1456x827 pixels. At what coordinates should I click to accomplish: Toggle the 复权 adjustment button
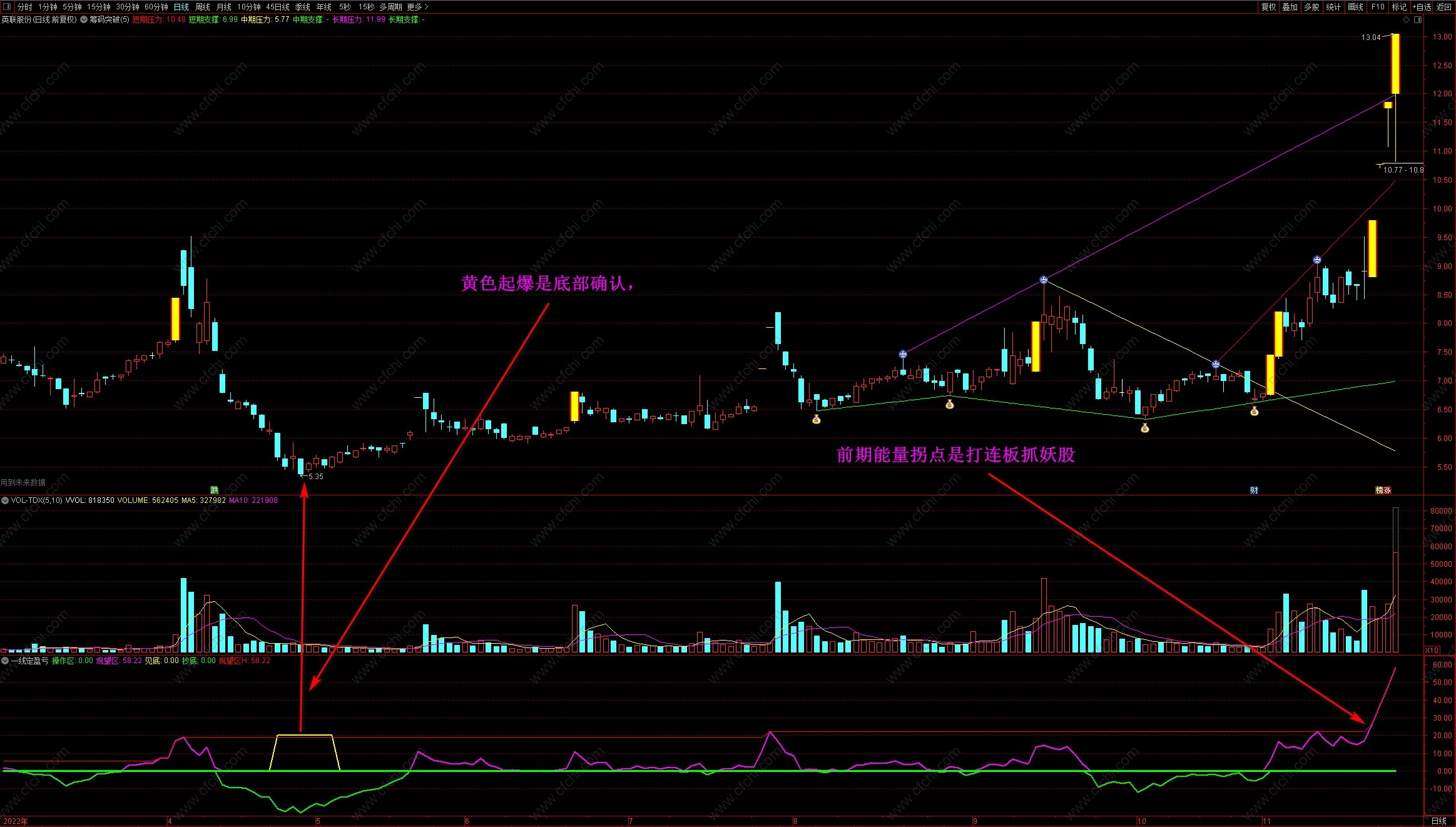1268,7
